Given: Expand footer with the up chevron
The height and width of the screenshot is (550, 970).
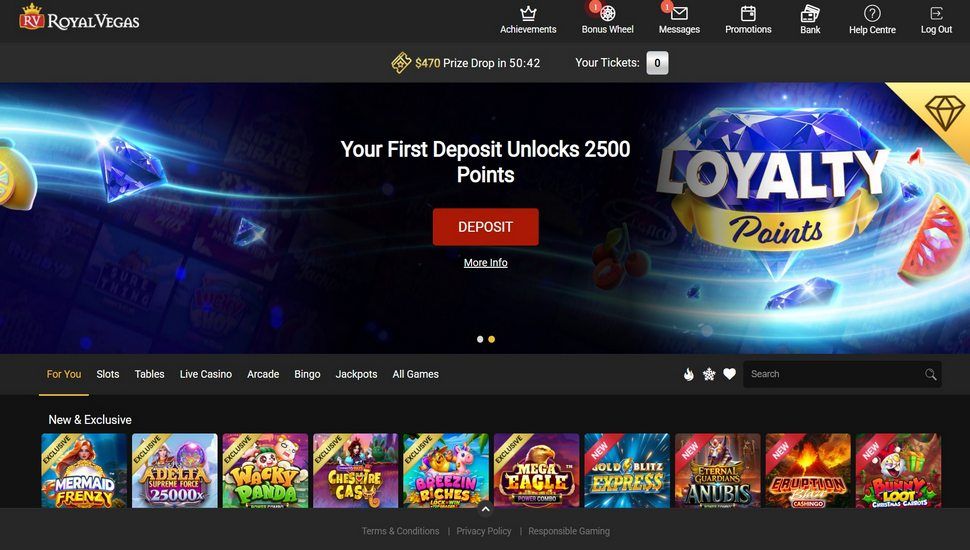Looking at the screenshot, I should coord(485,509).
